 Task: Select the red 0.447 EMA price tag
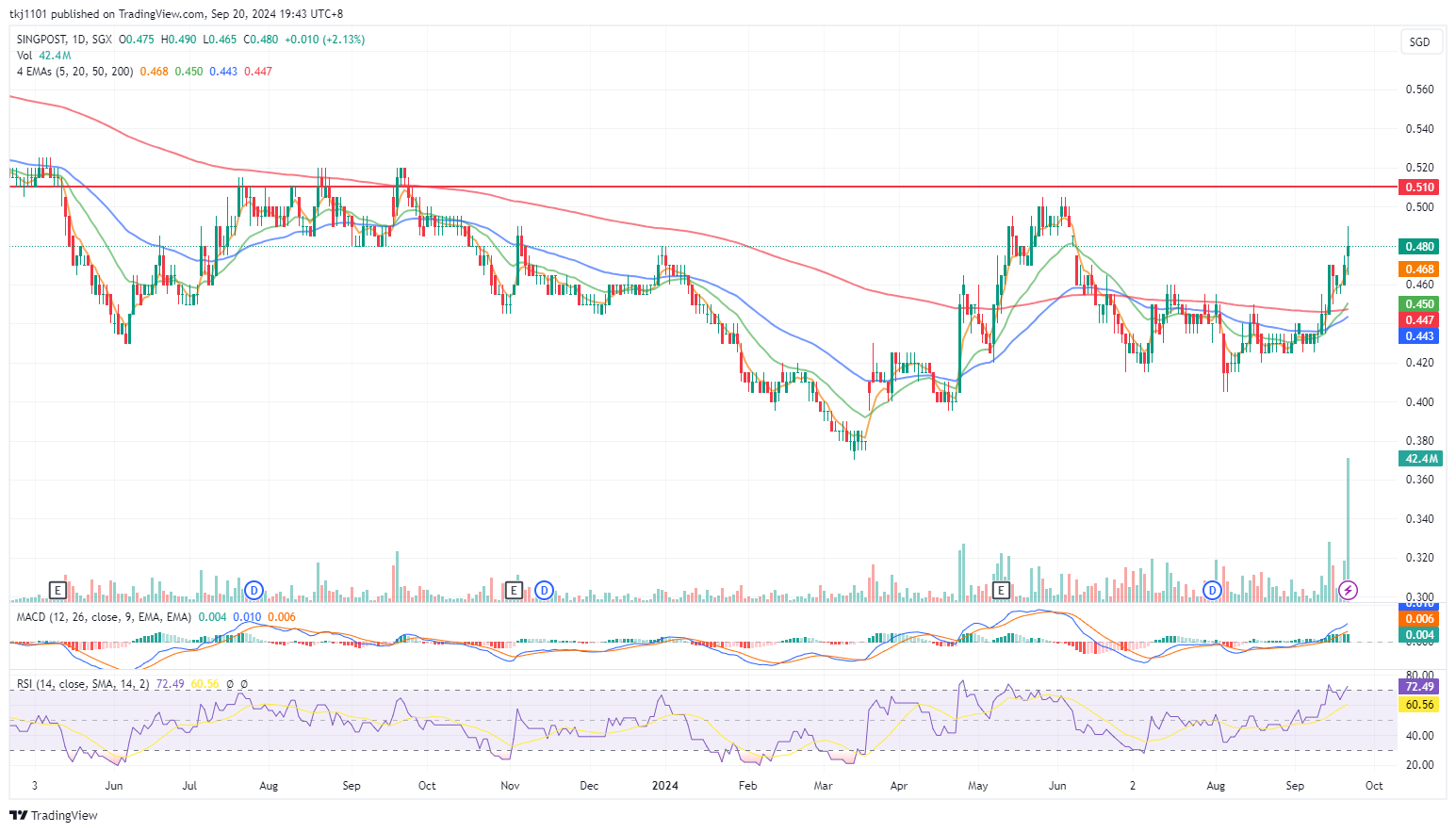(x=1419, y=320)
